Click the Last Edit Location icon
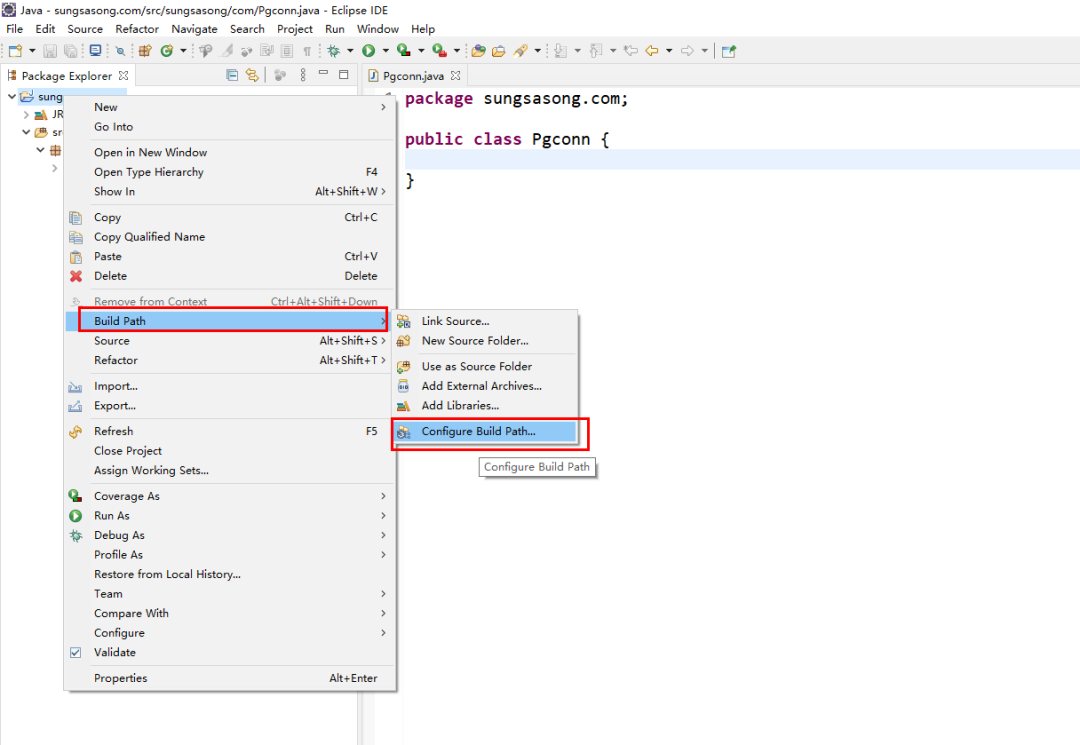Screen dimensions: 1080x745 630,51
